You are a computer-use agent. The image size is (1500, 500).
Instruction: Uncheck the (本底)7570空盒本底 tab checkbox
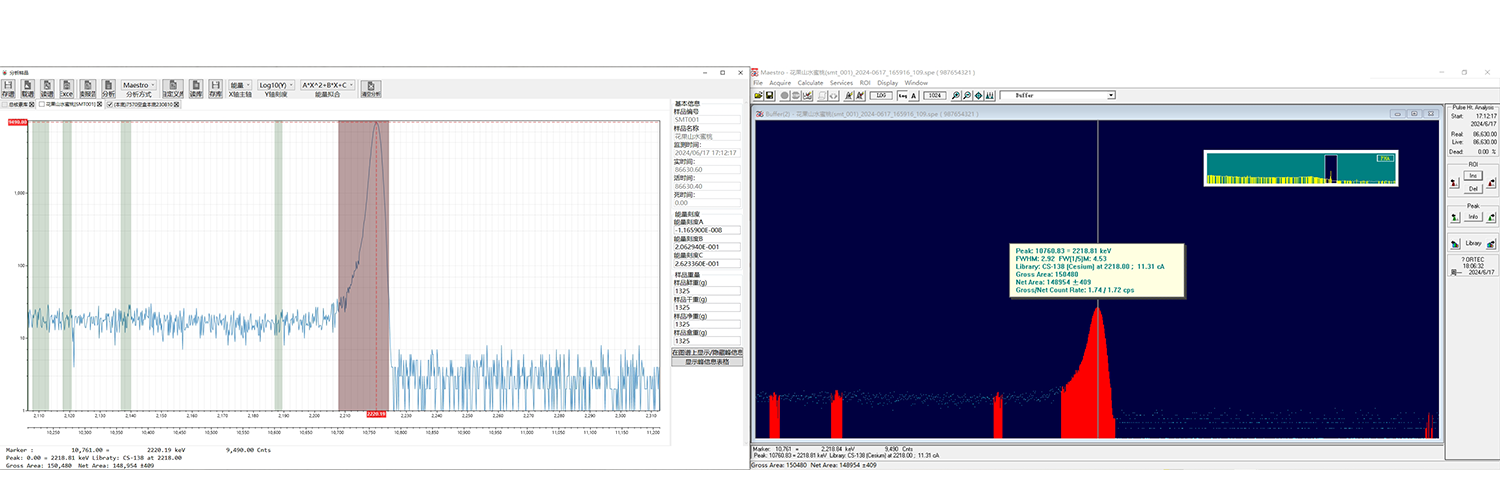tap(110, 105)
